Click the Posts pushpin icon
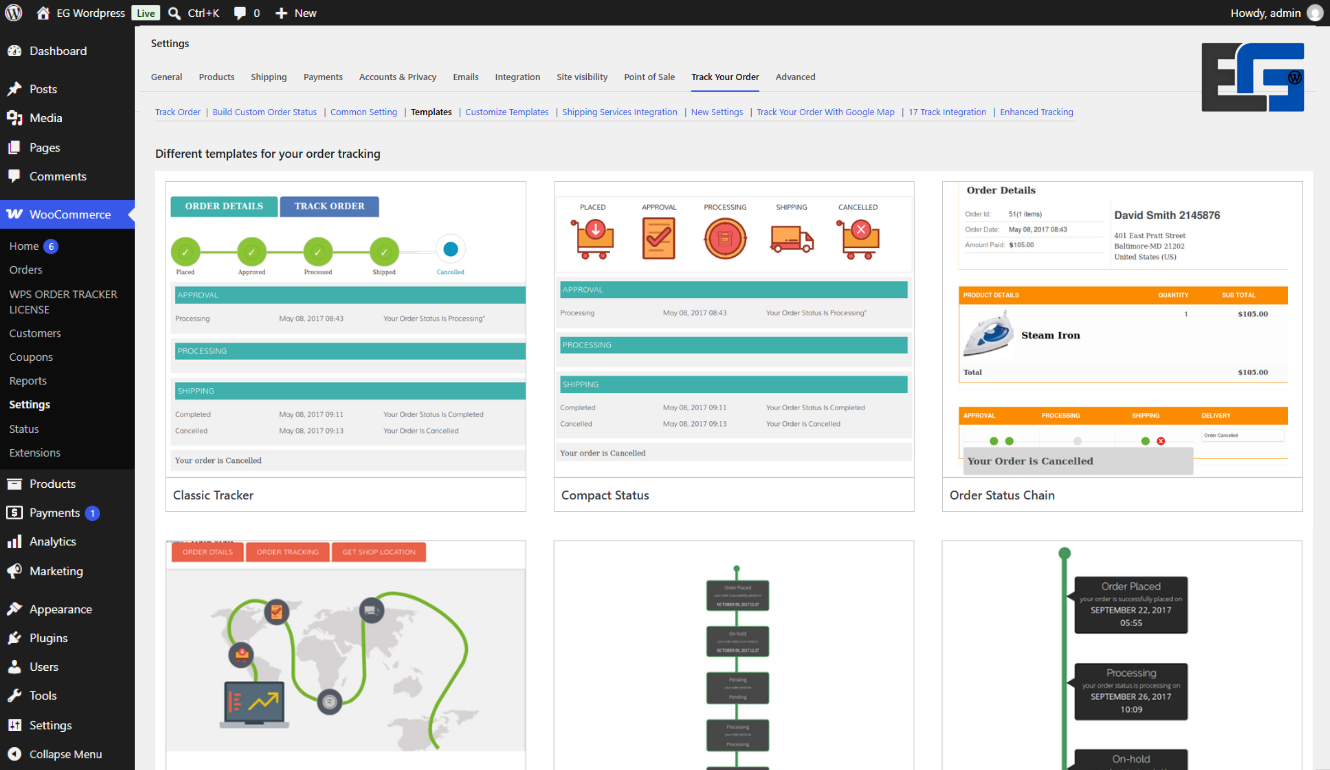1330x770 pixels. 14,89
